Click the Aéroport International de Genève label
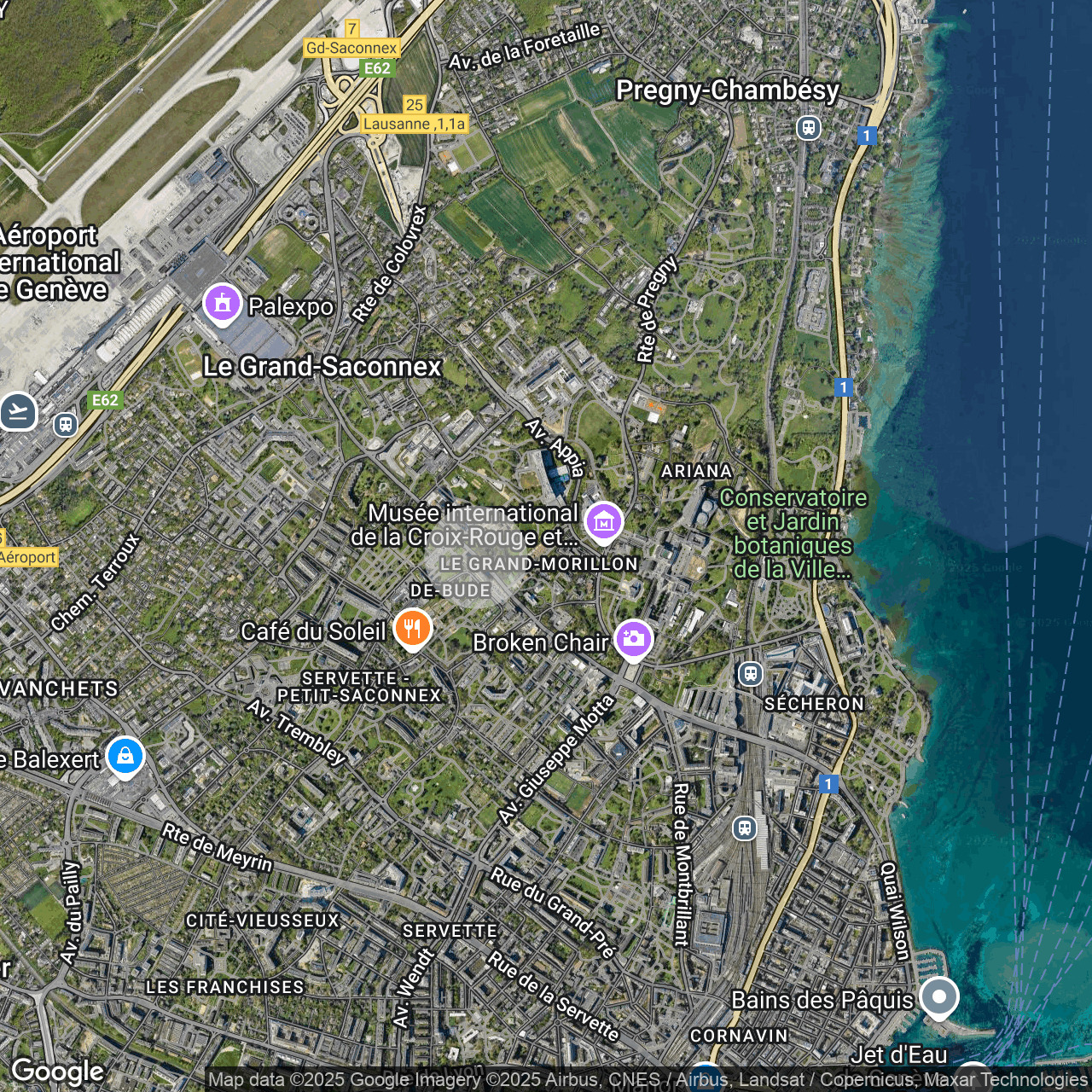The width and height of the screenshot is (1092, 1092). [x=58, y=262]
